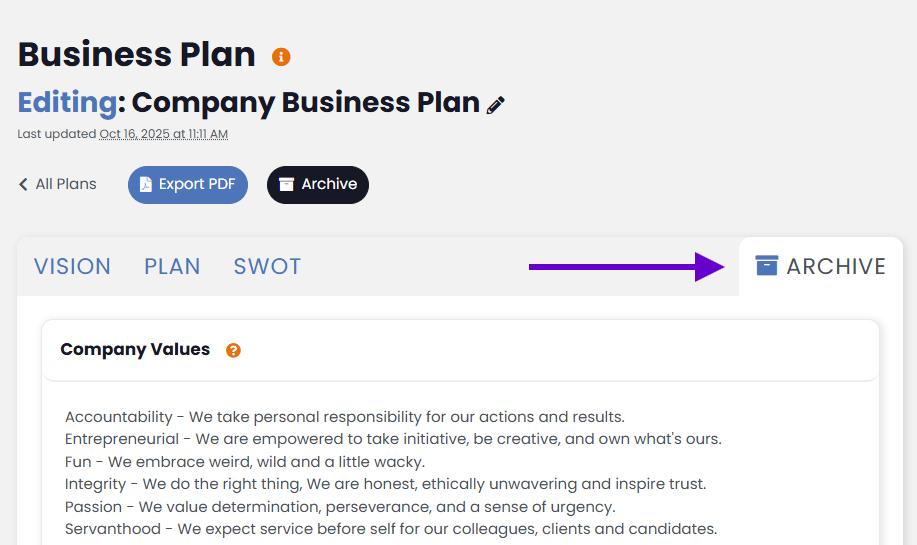Click the blue Editing label
The image size is (917, 545).
pos(67,102)
